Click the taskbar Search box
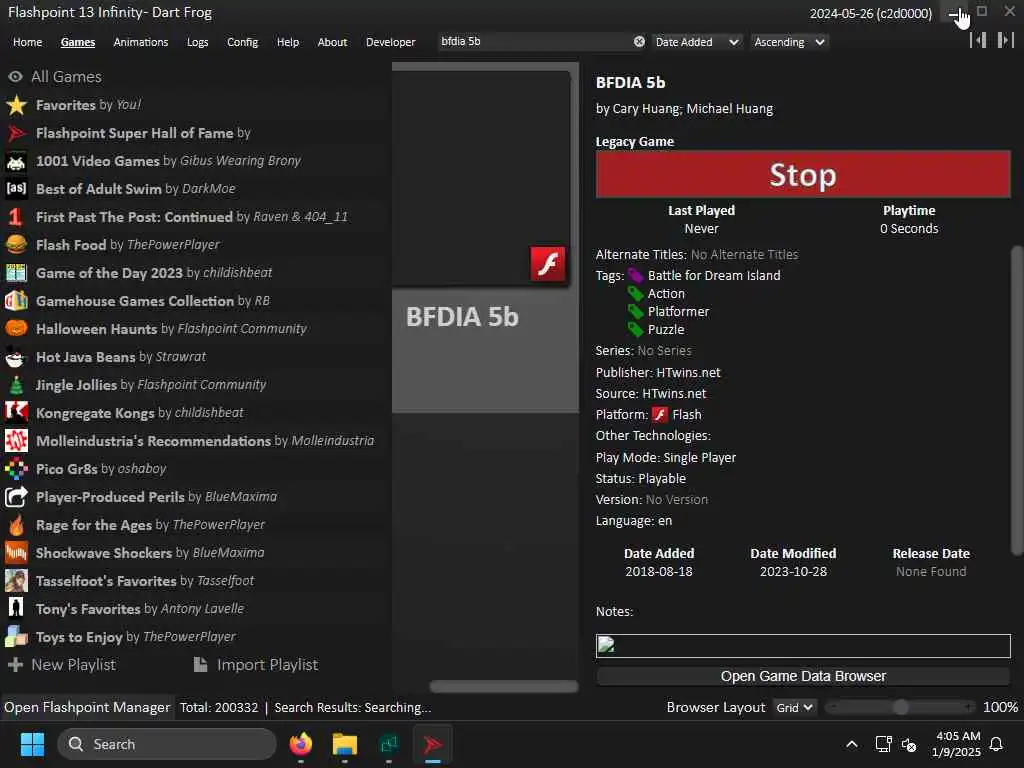Image resolution: width=1024 pixels, height=768 pixels. click(167, 744)
